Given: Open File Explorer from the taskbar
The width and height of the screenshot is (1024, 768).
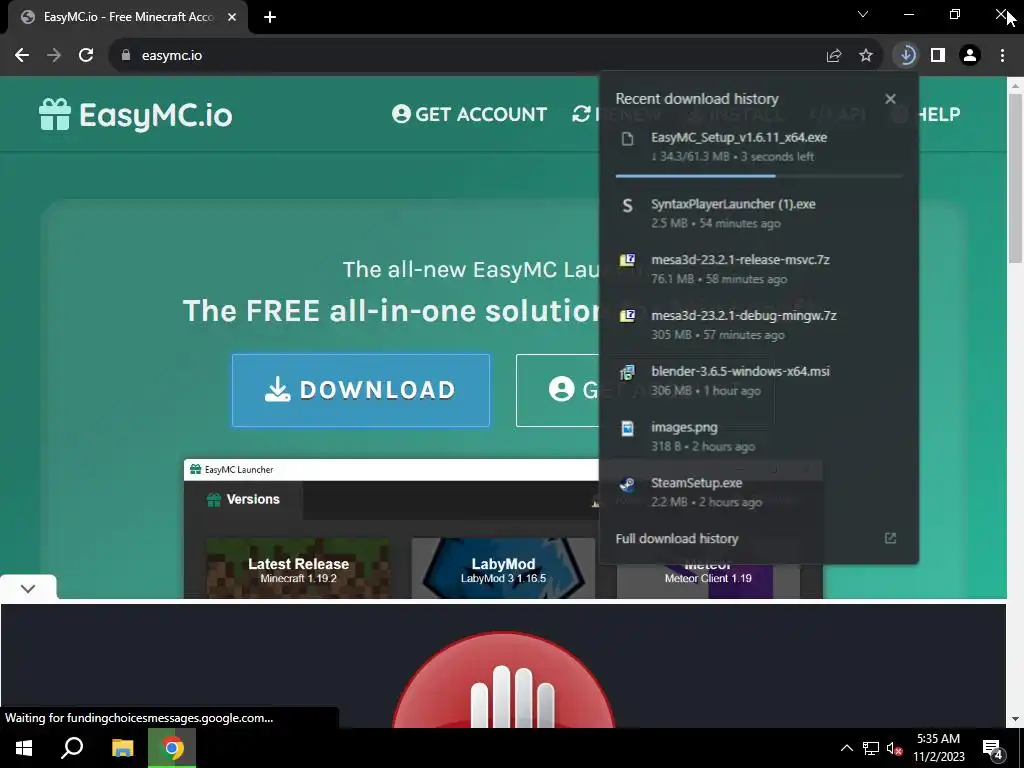Looking at the screenshot, I should (122, 748).
